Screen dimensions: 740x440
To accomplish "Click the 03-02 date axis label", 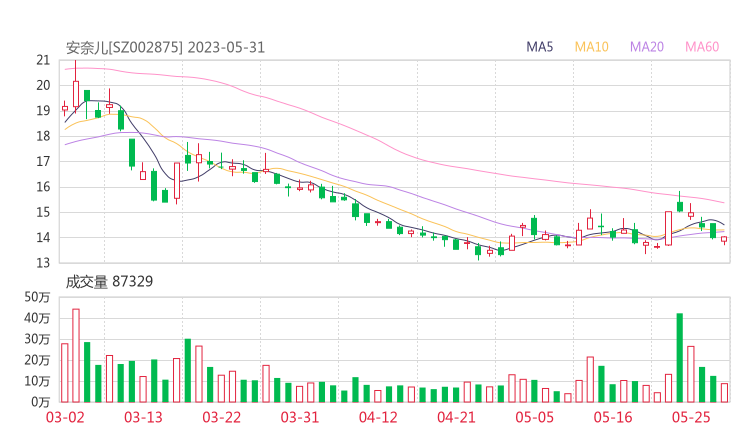I will point(65,417).
